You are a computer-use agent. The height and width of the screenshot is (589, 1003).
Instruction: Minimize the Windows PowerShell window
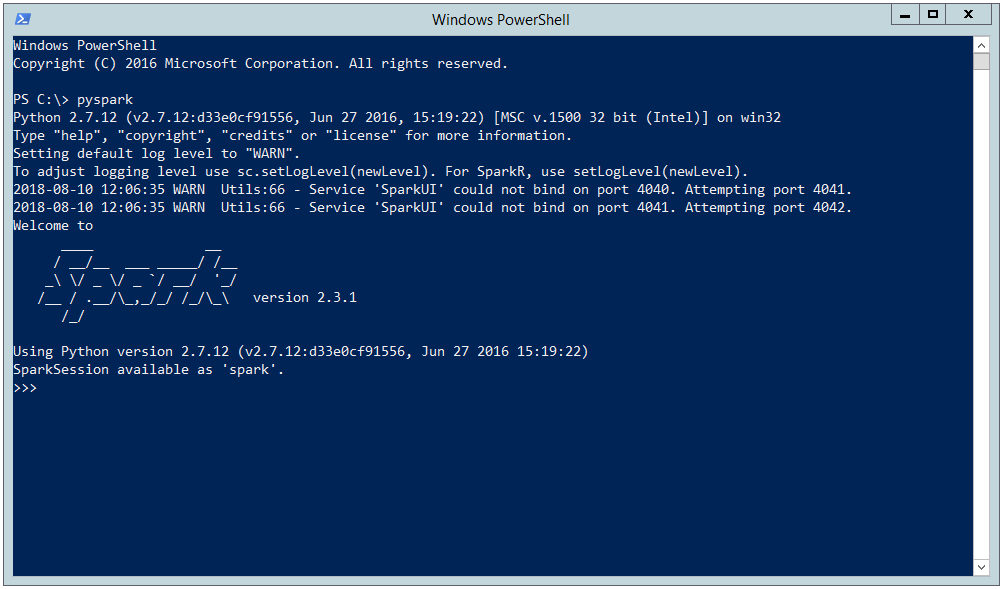tap(904, 15)
